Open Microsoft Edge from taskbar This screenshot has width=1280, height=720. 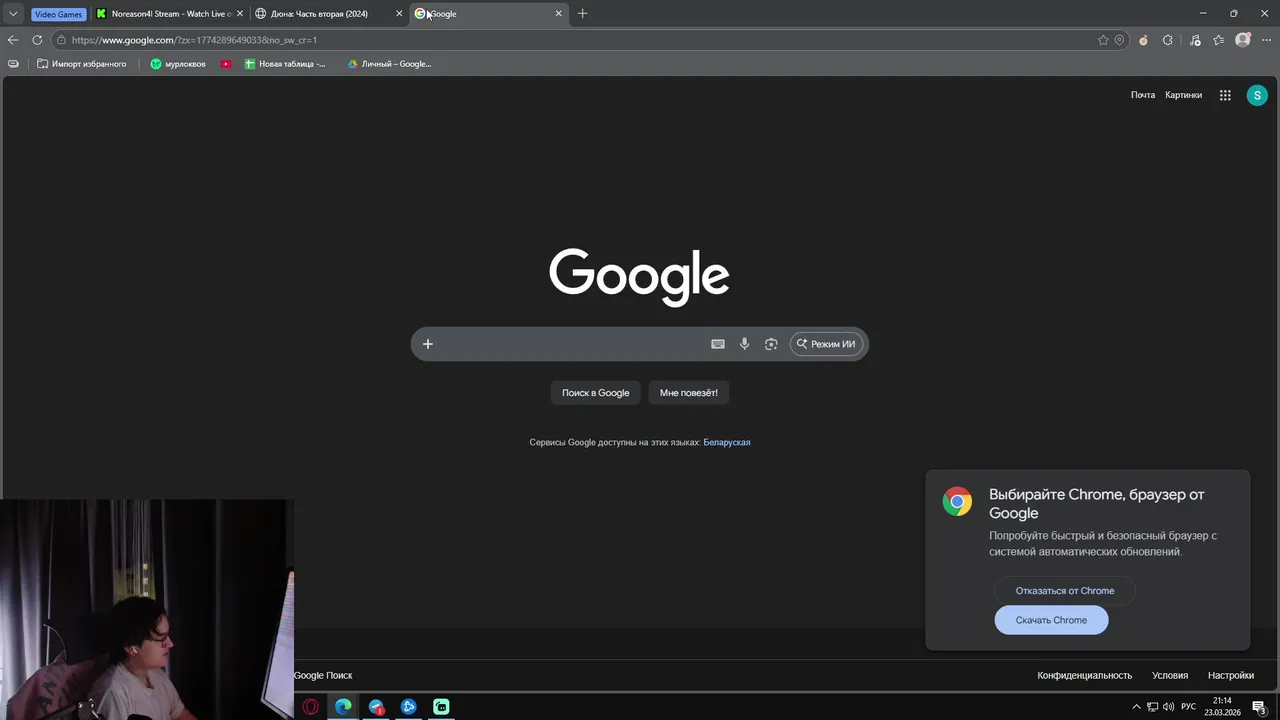tap(343, 707)
